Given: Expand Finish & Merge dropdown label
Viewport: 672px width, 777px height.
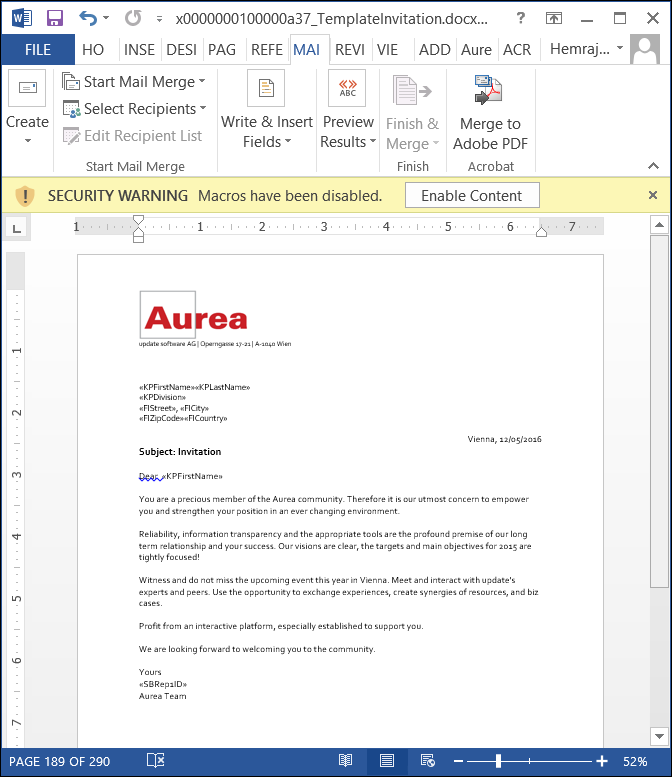Looking at the screenshot, I should click(x=412, y=134).
